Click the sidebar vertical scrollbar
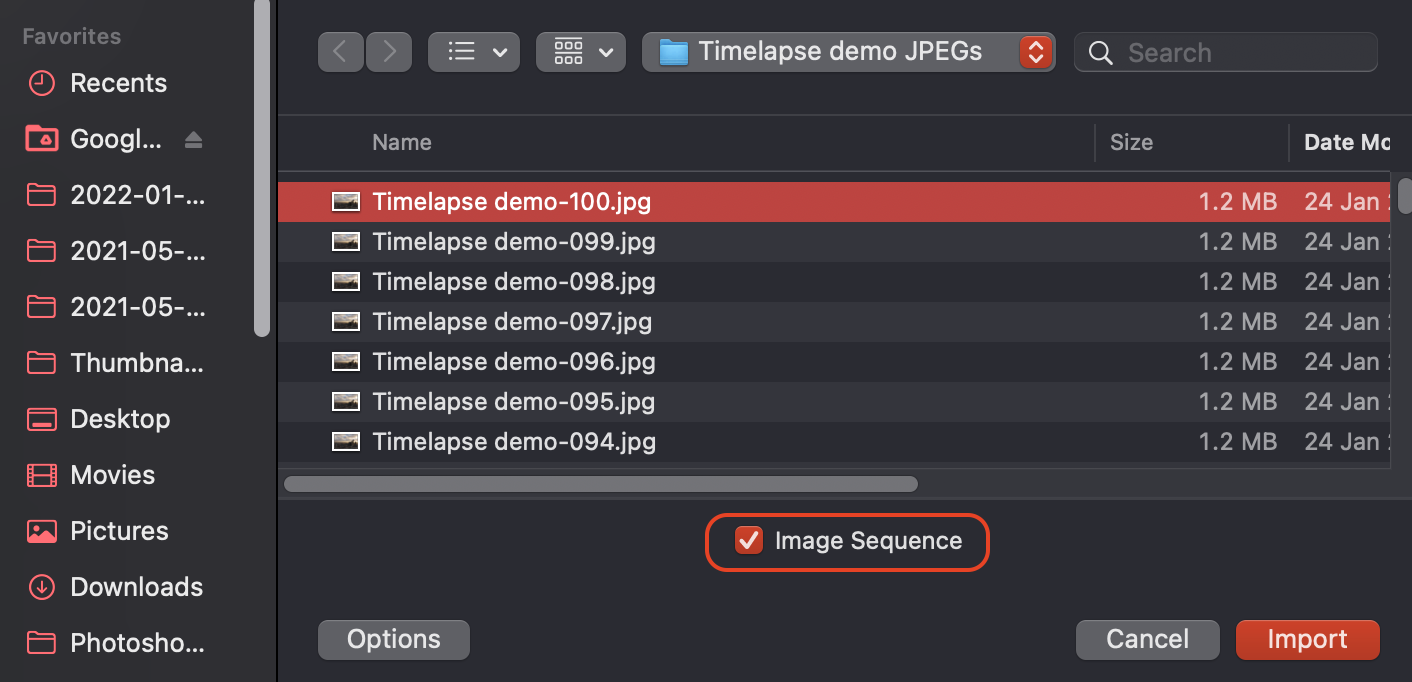This screenshot has width=1412, height=682. click(x=262, y=170)
